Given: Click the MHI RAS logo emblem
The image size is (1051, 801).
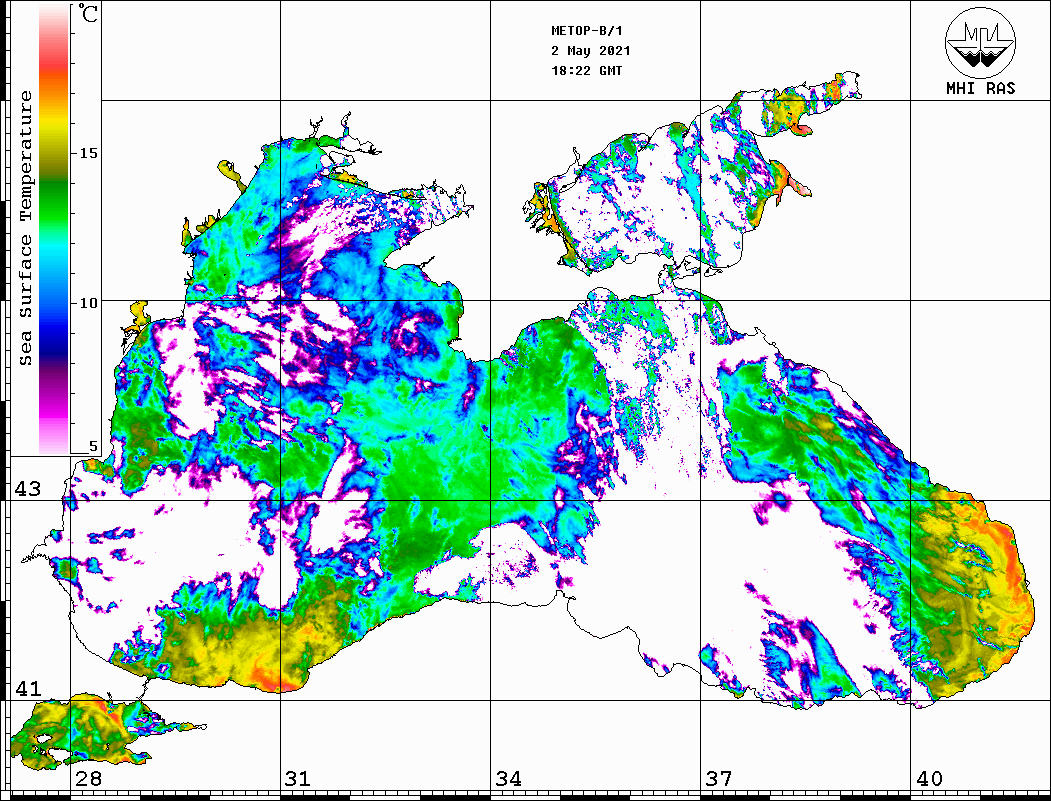Looking at the screenshot, I should pos(980,42).
